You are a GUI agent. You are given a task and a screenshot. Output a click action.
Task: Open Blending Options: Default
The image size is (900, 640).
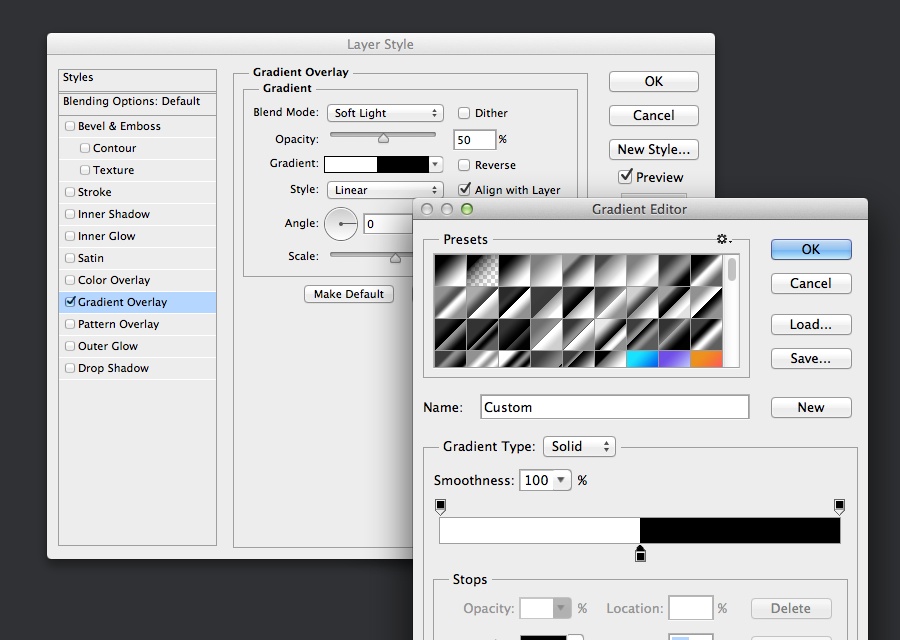137,102
